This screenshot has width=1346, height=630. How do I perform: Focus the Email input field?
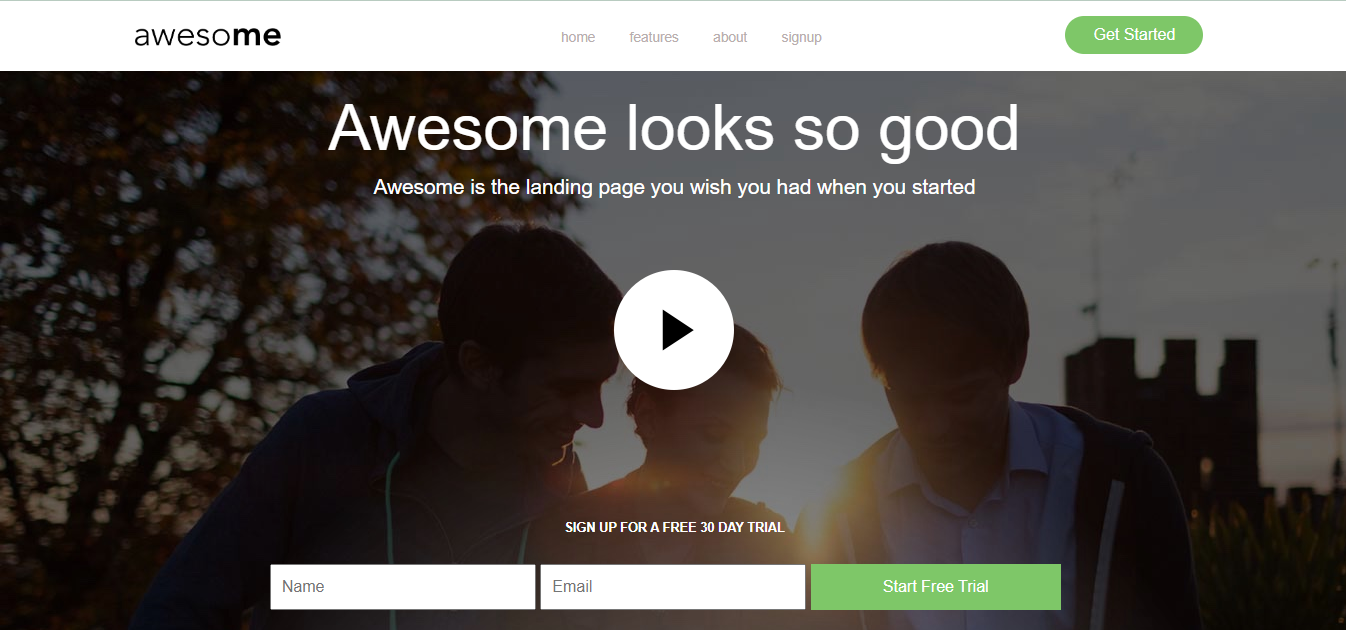tap(673, 587)
